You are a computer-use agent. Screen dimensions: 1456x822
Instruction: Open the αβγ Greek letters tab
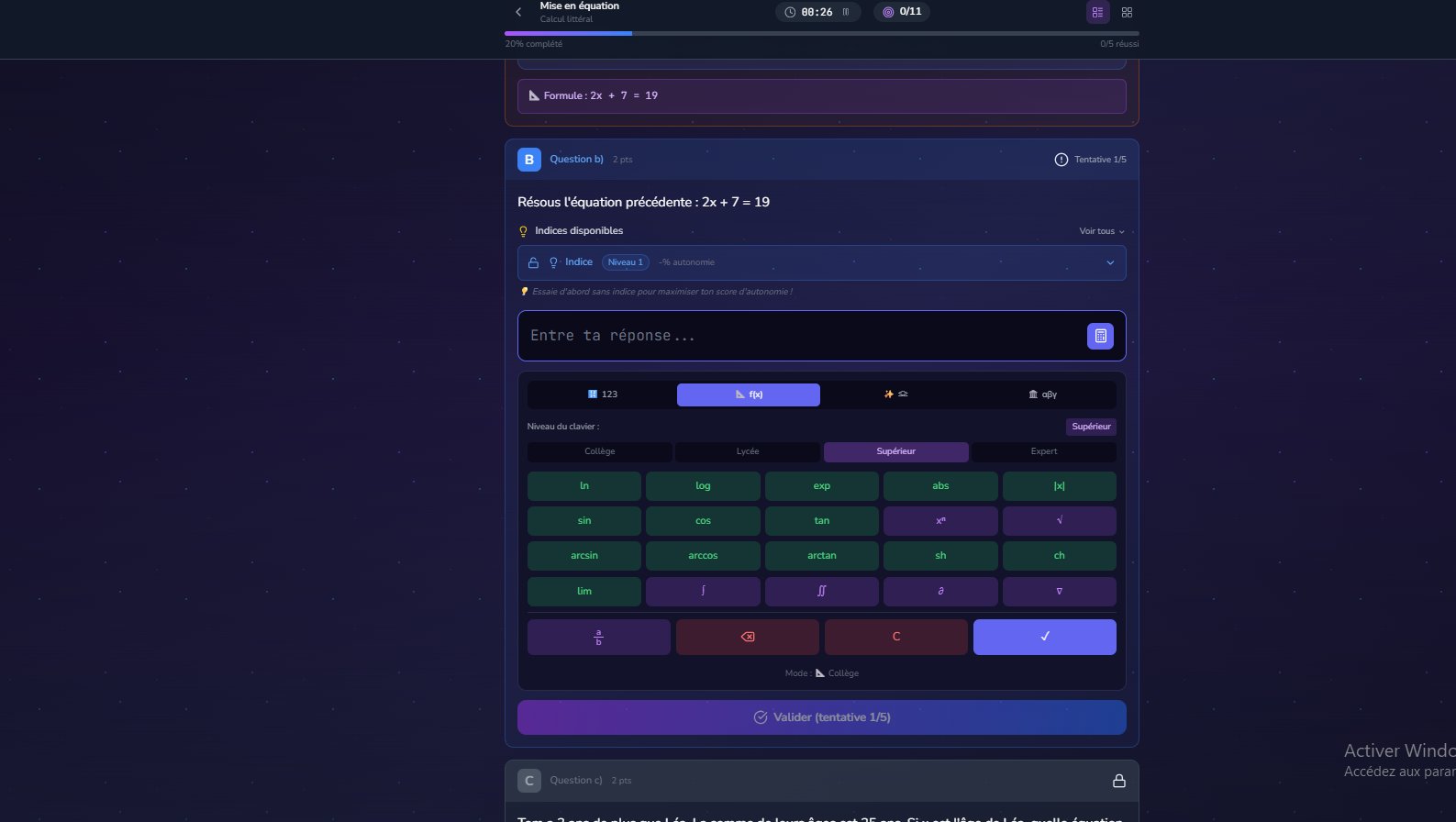(1043, 394)
